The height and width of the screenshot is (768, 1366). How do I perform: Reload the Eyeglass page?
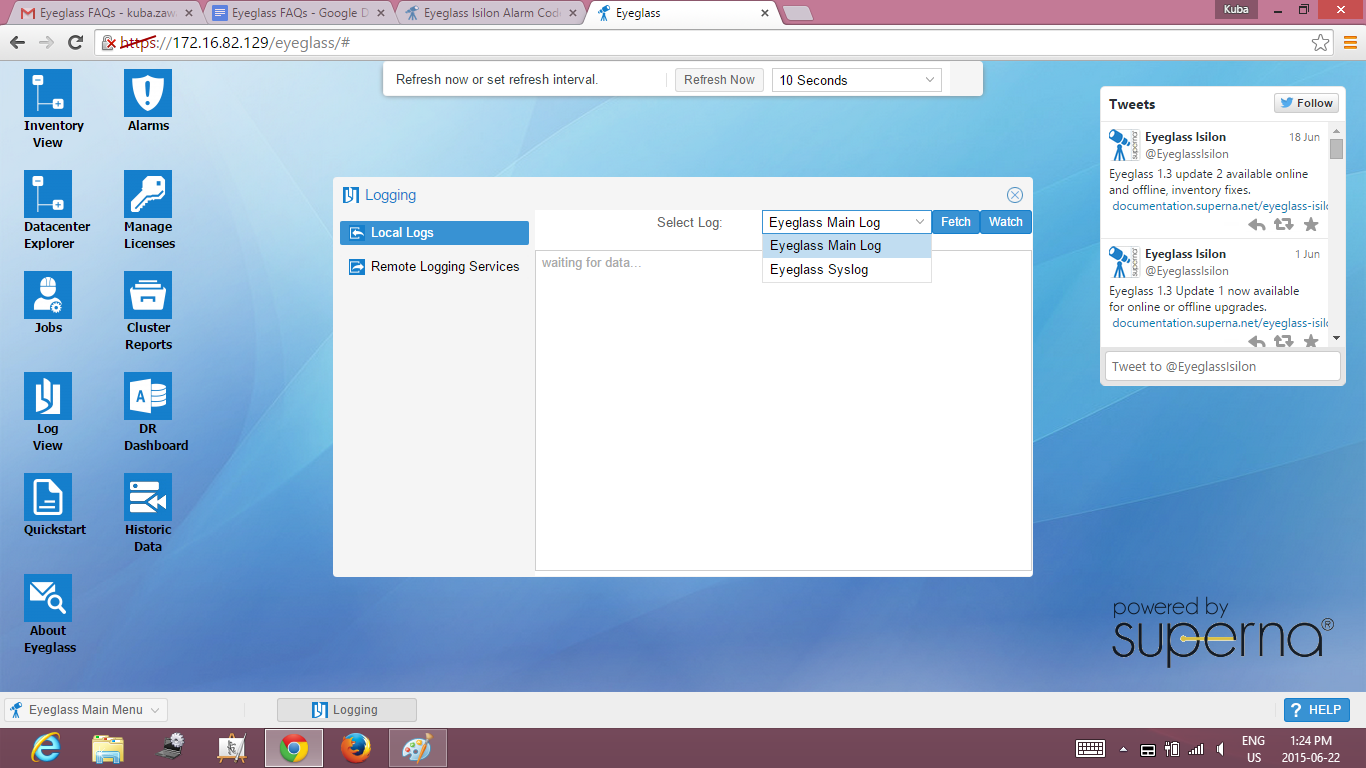tap(75, 42)
